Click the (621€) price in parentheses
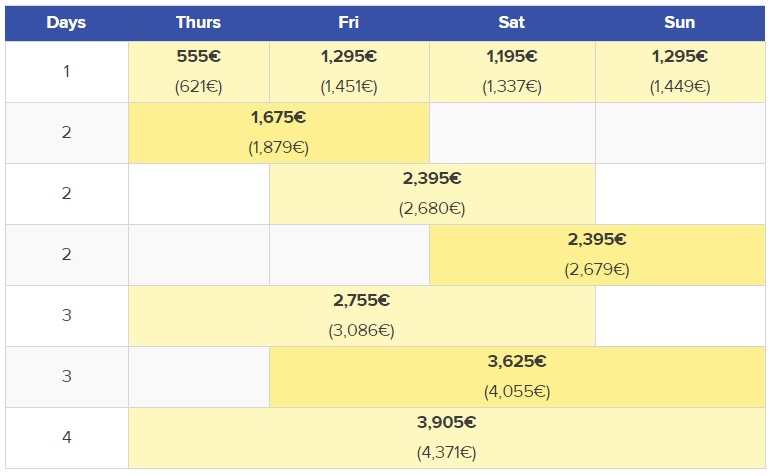The width and height of the screenshot is (775, 476). click(x=198, y=87)
